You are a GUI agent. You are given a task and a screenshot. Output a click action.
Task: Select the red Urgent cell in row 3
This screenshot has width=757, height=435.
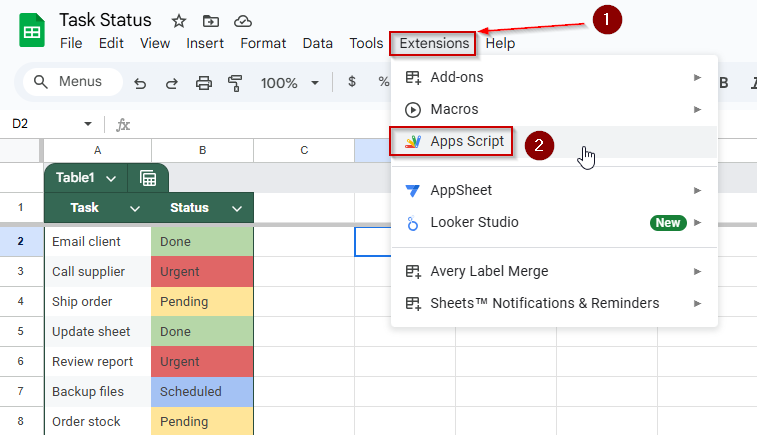[202, 272]
